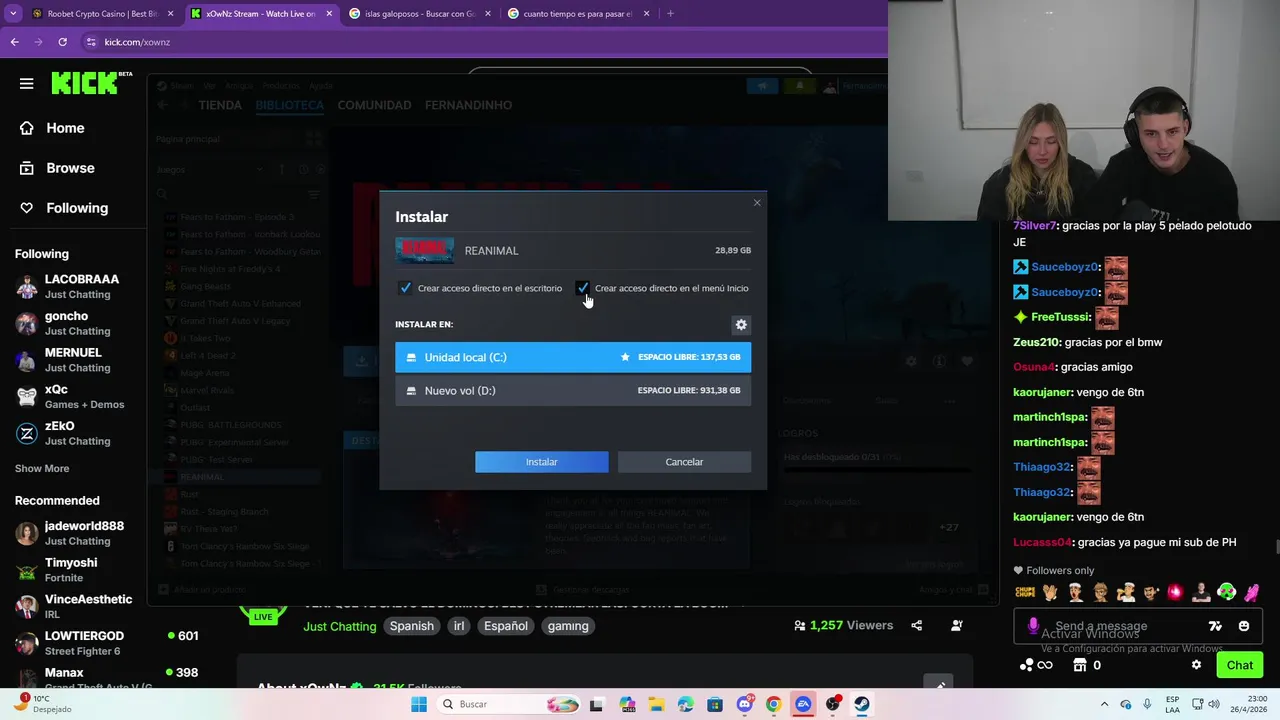Toggle the Kick sidebar hamburger menu

(x=27, y=84)
